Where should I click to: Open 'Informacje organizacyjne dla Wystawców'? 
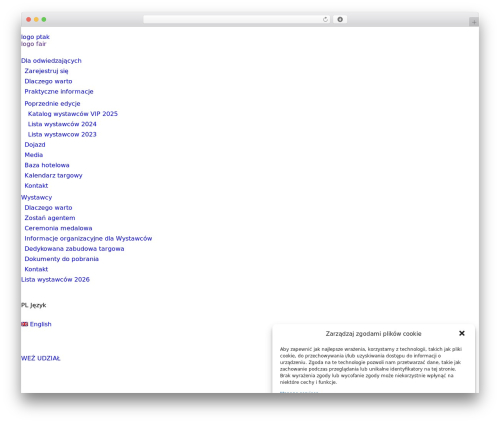point(88,239)
